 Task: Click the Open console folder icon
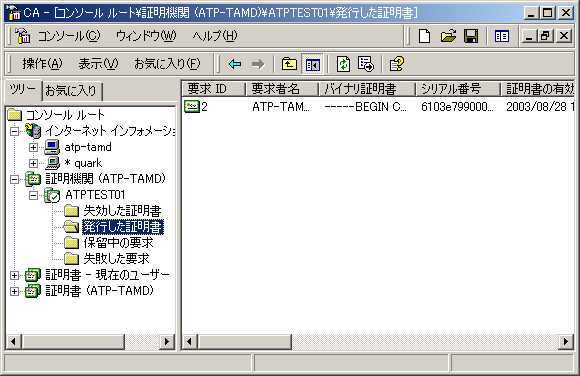coord(448,36)
